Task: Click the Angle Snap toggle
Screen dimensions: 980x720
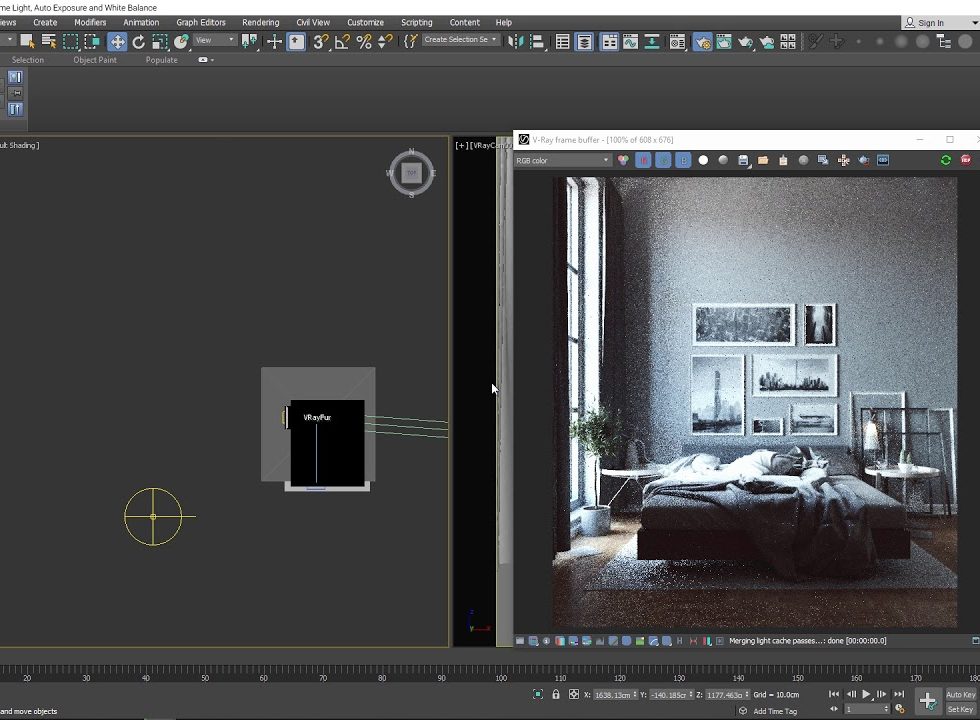Action: pos(342,41)
